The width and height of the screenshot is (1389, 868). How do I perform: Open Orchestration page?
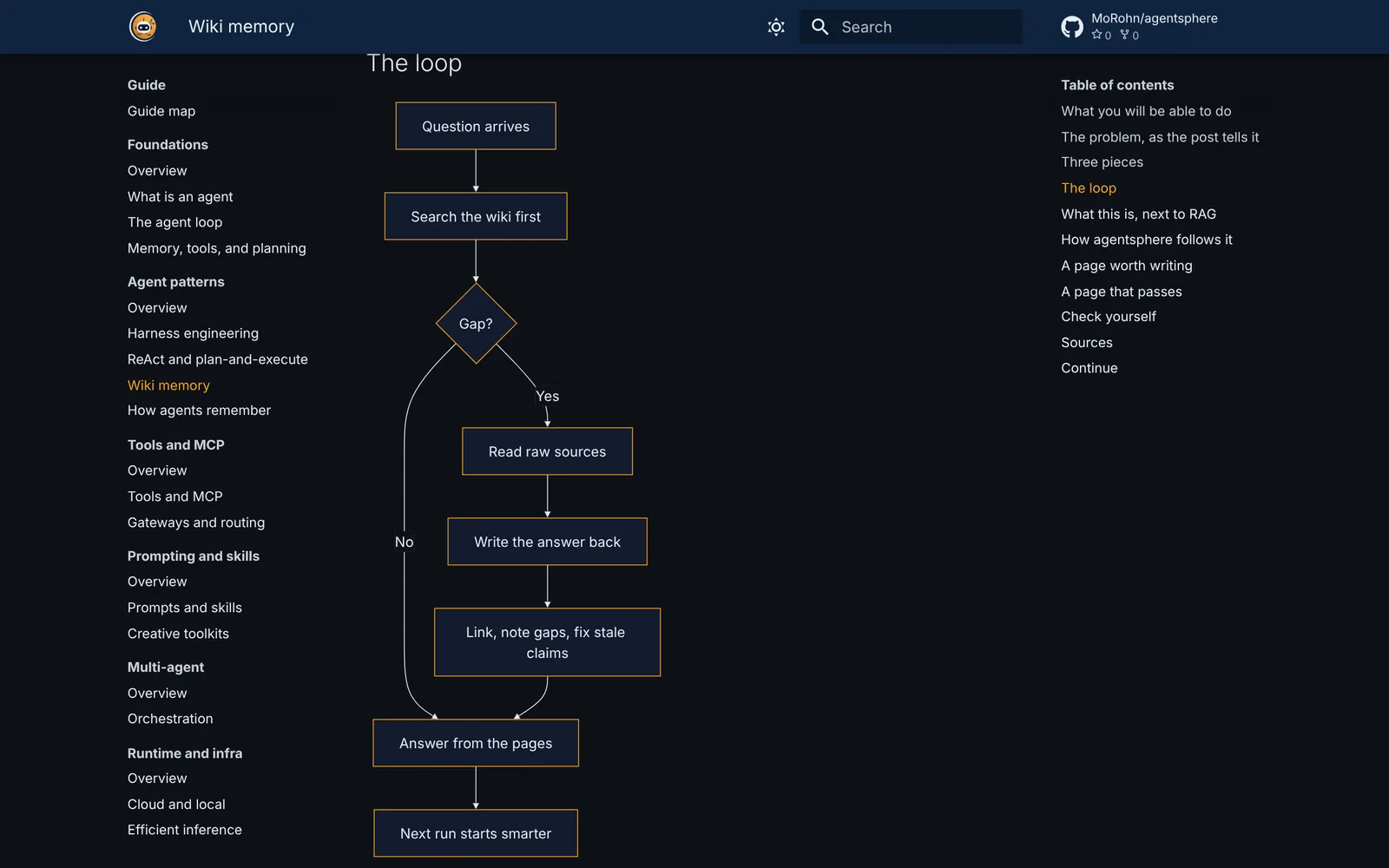[x=170, y=719]
